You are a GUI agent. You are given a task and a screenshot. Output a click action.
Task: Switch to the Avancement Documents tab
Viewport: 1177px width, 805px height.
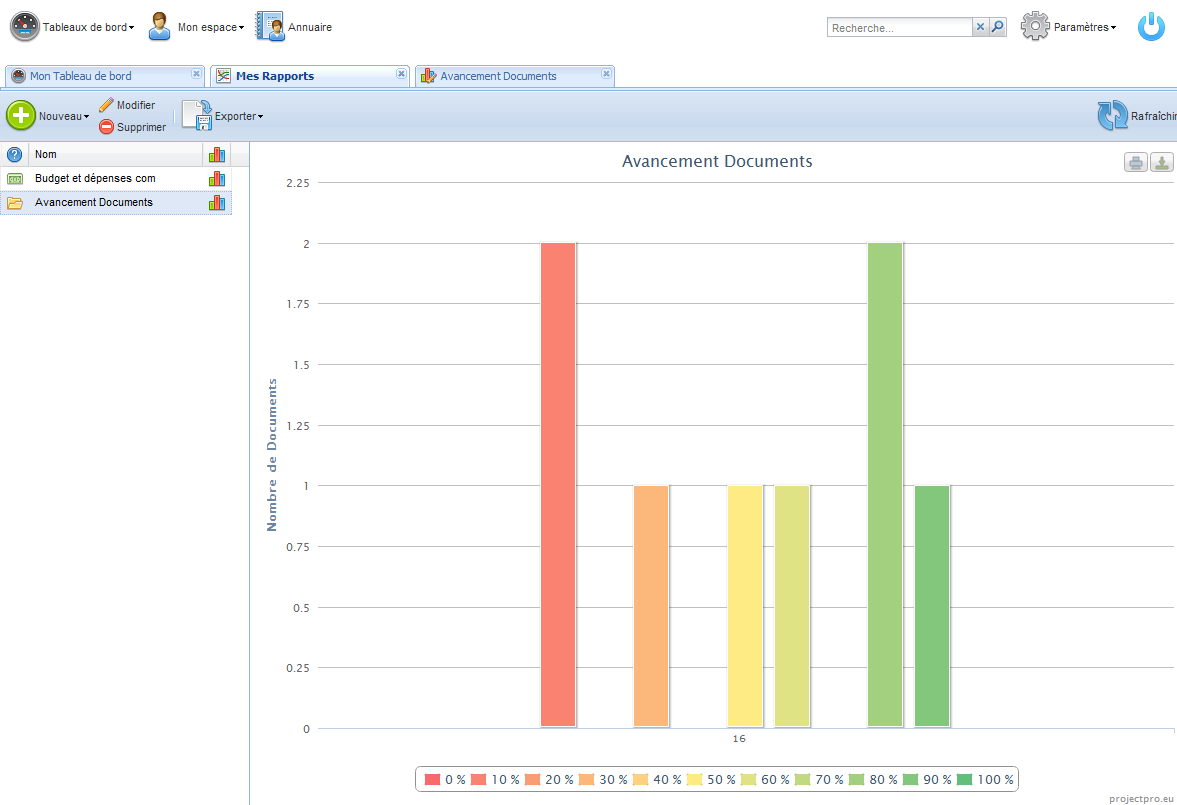[x=498, y=76]
